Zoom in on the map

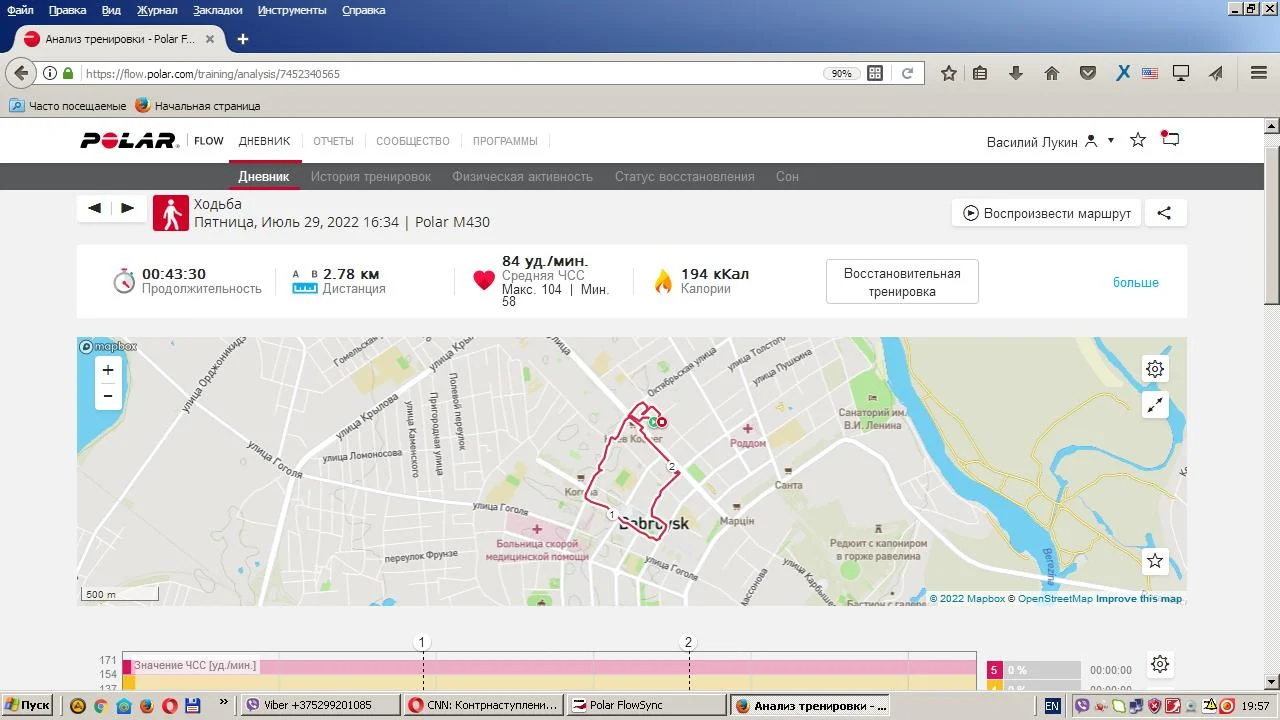point(108,370)
